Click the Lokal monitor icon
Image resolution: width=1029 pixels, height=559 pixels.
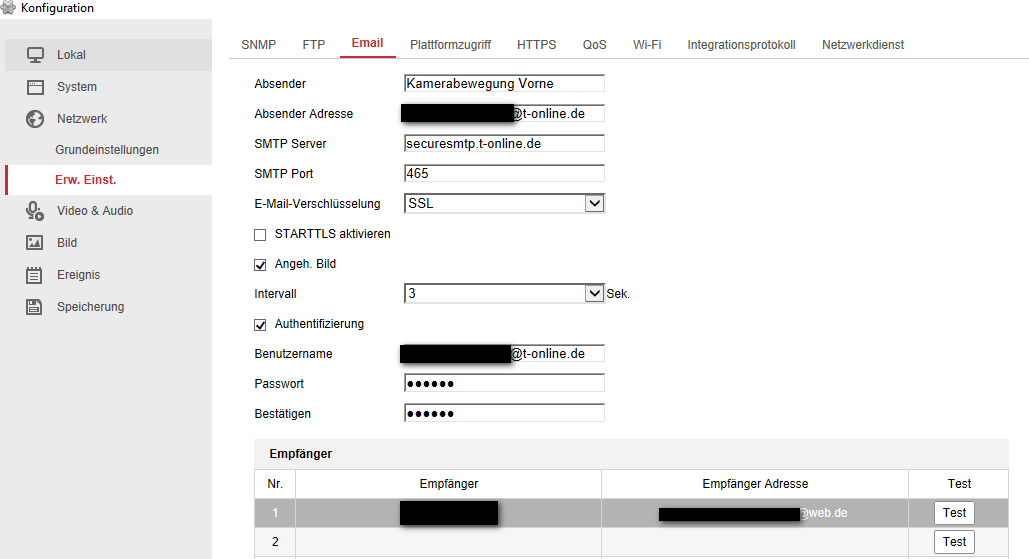click(35, 55)
